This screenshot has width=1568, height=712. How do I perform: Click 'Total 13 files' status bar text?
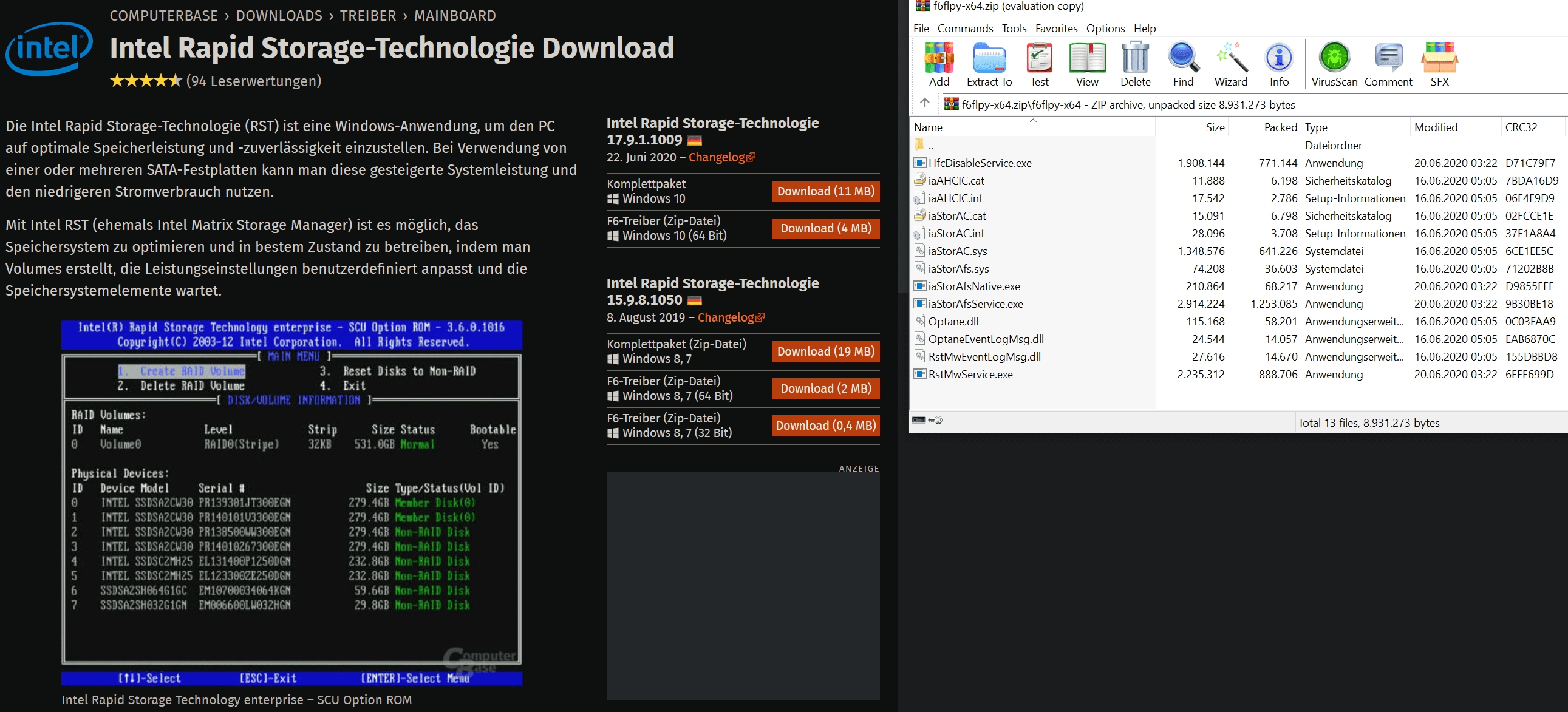point(1368,423)
